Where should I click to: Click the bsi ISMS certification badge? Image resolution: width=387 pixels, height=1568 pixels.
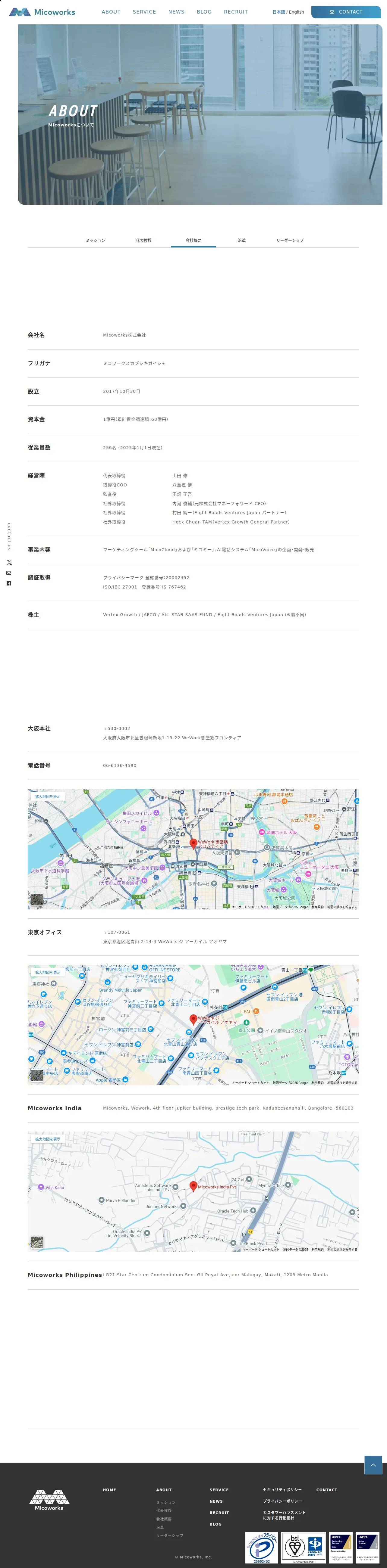[303, 1547]
